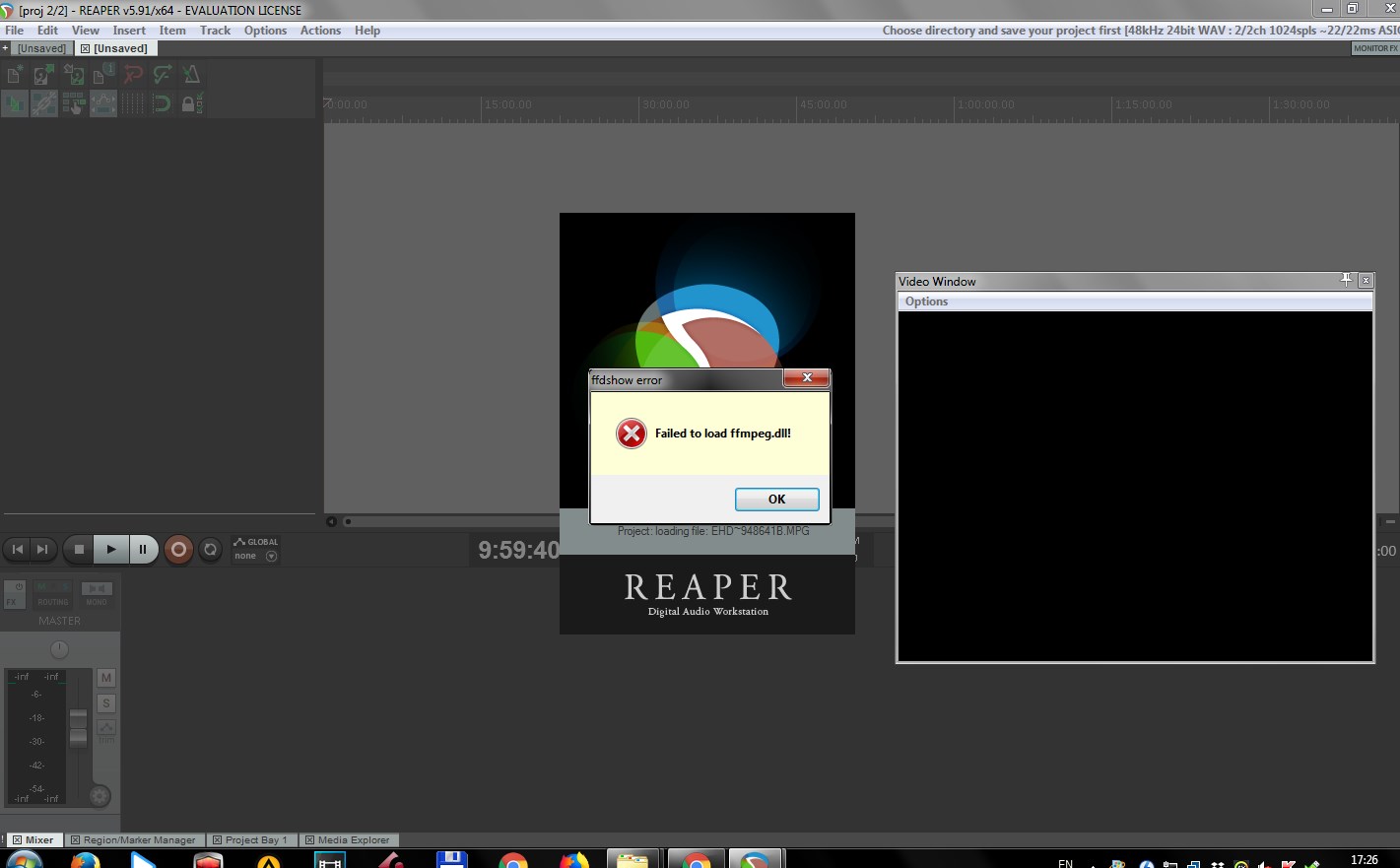Open the Edit menu
1400x868 pixels.
[x=47, y=31]
